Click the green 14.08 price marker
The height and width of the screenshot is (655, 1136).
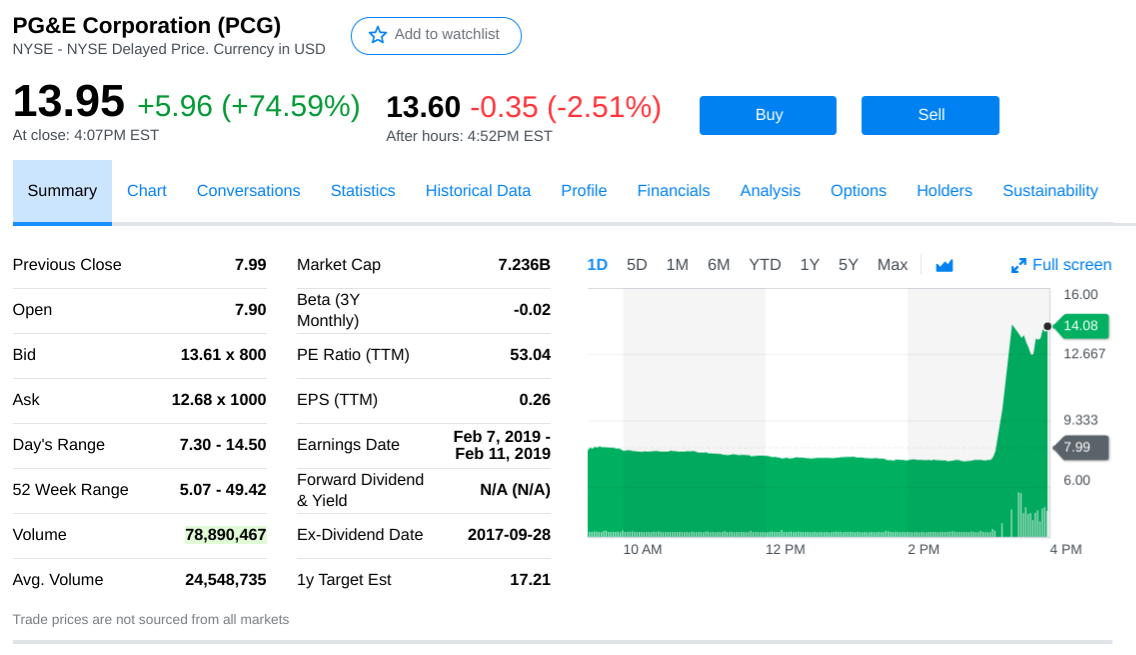pyautogui.click(x=1079, y=326)
